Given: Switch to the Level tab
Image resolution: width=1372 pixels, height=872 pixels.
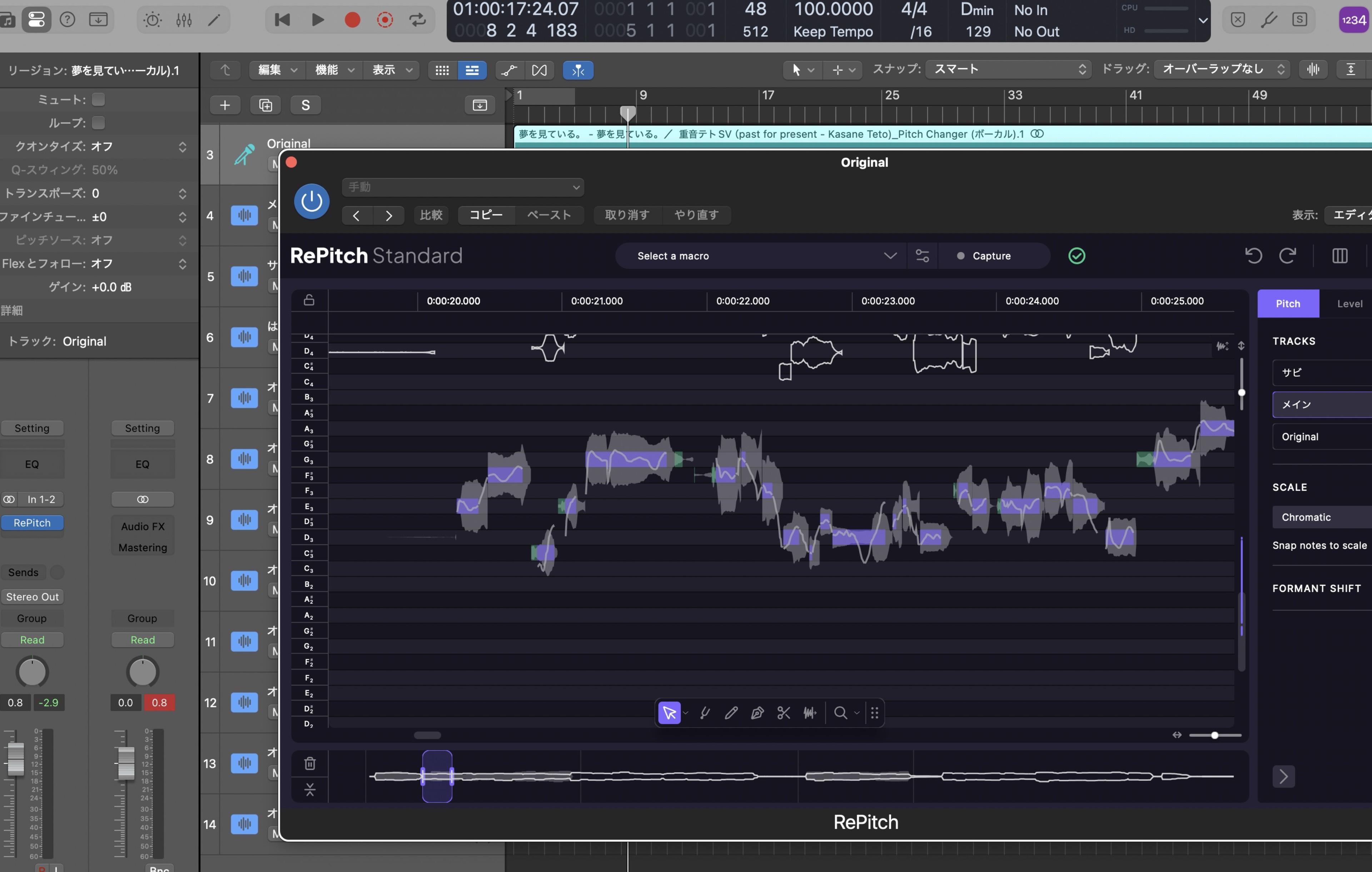Looking at the screenshot, I should click(x=1349, y=303).
